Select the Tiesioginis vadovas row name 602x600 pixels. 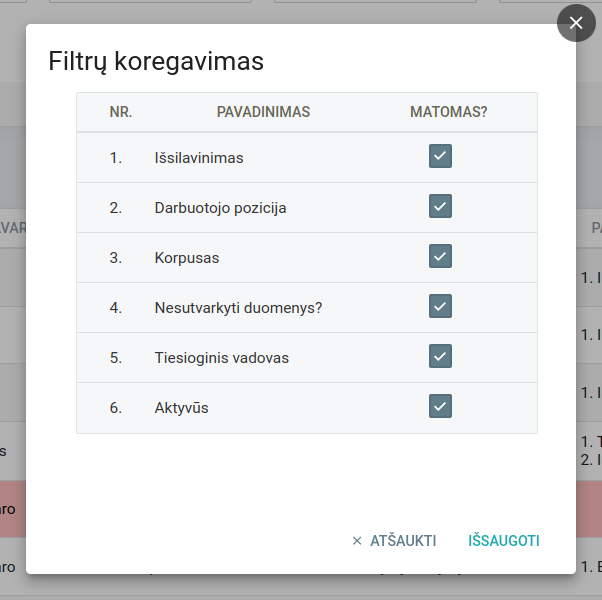(221, 358)
